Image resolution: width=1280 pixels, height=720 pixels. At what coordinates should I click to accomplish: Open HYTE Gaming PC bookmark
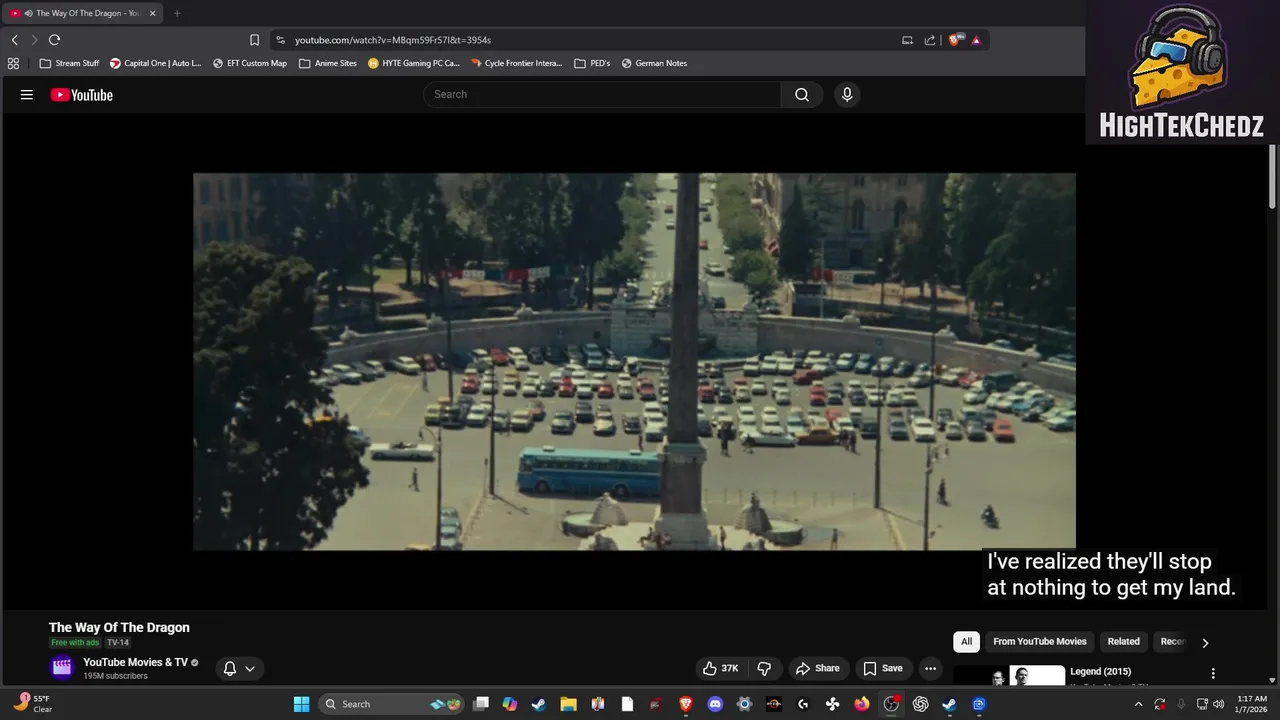tap(414, 63)
